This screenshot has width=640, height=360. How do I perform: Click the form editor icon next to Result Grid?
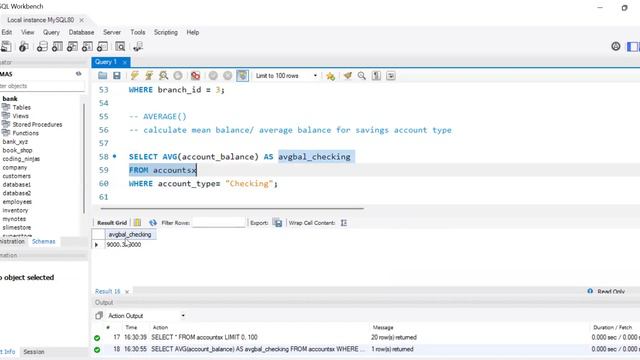pyautogui.click(x=138, y=222)
